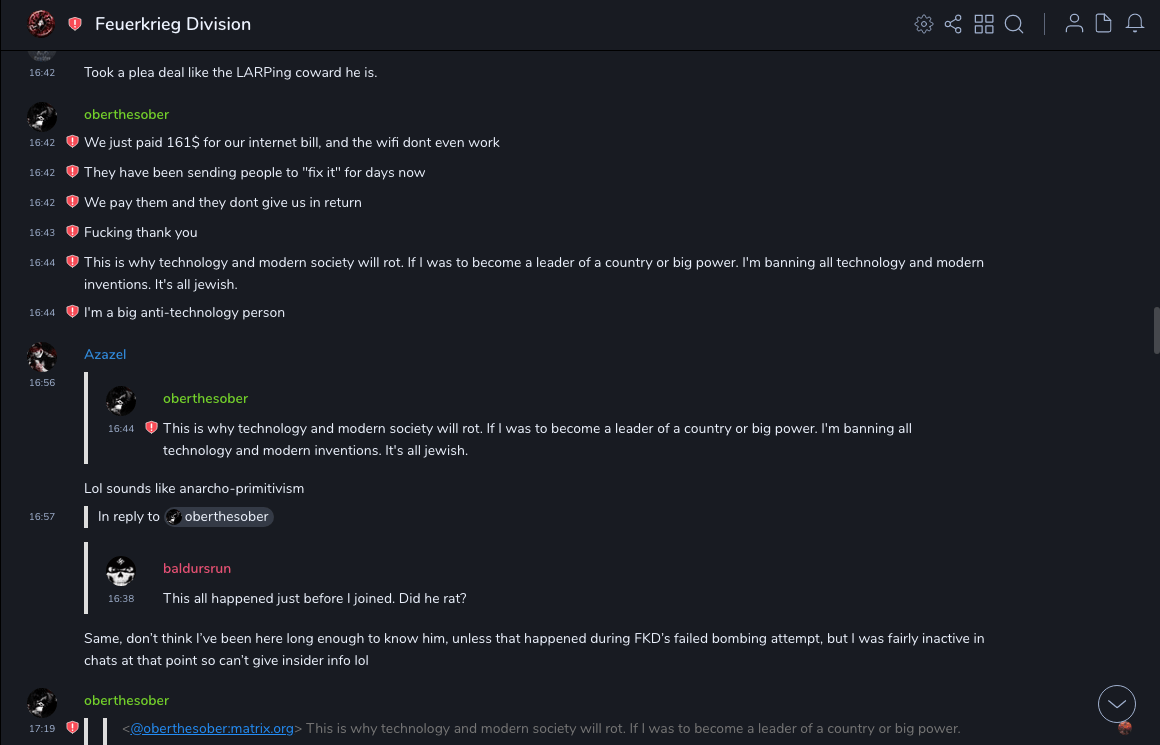Click baldursrun's skull avatar
1160x745 pixels.
point(121,571)
